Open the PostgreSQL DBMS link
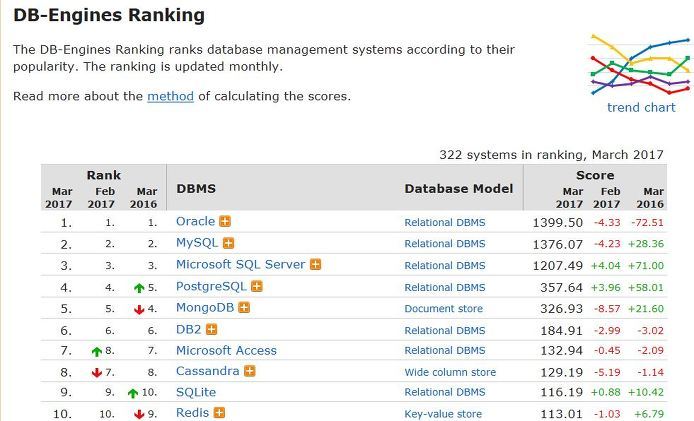The image size is (694, 421). (211, 286)
